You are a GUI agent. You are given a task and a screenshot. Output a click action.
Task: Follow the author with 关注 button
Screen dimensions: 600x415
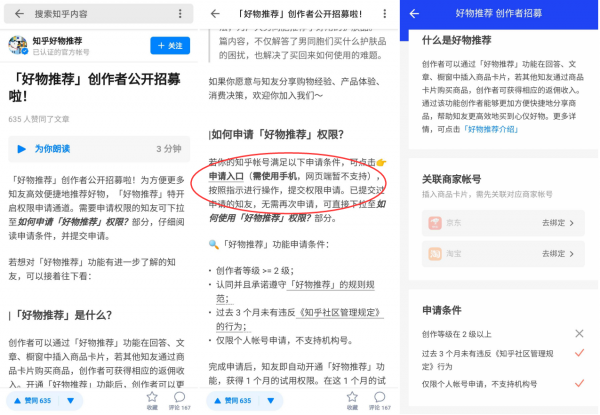coord(170,46)
